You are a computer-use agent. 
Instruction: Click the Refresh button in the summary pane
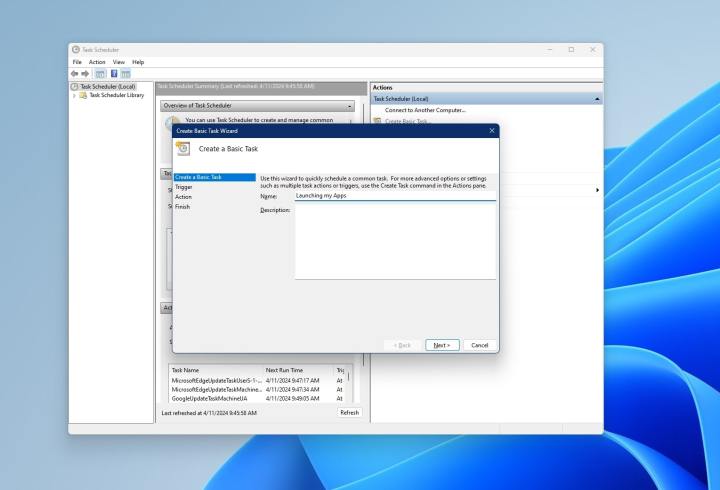[x=349, y=412]
